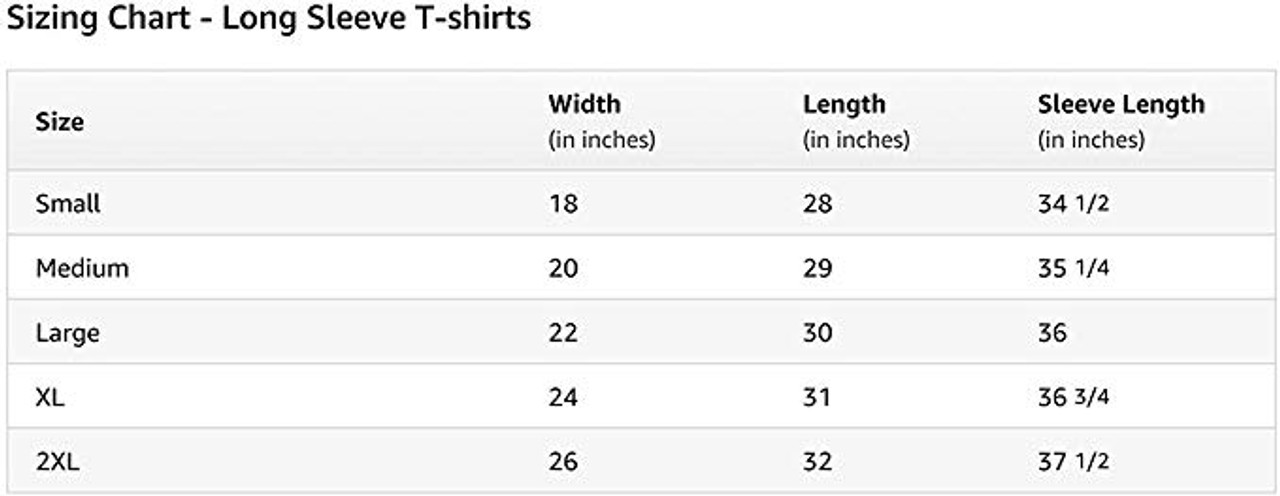Click the Small length value 28
Screen dimensions: 1280x496
pos(818,204)
